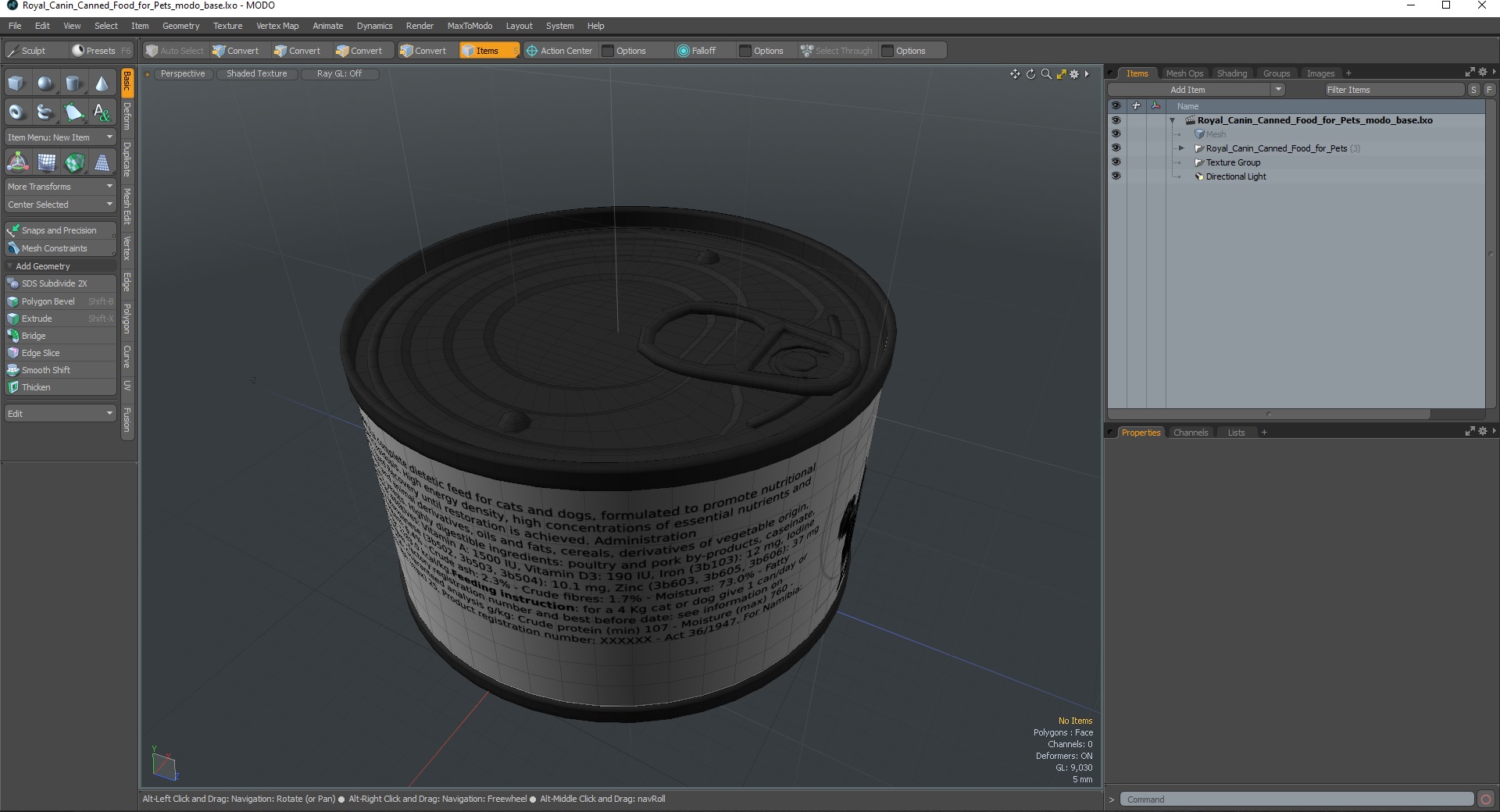The width and height of the screenshot is (1500, 812).
Task: Open the viewport settings gear
Action: [x=1074, y=74]
